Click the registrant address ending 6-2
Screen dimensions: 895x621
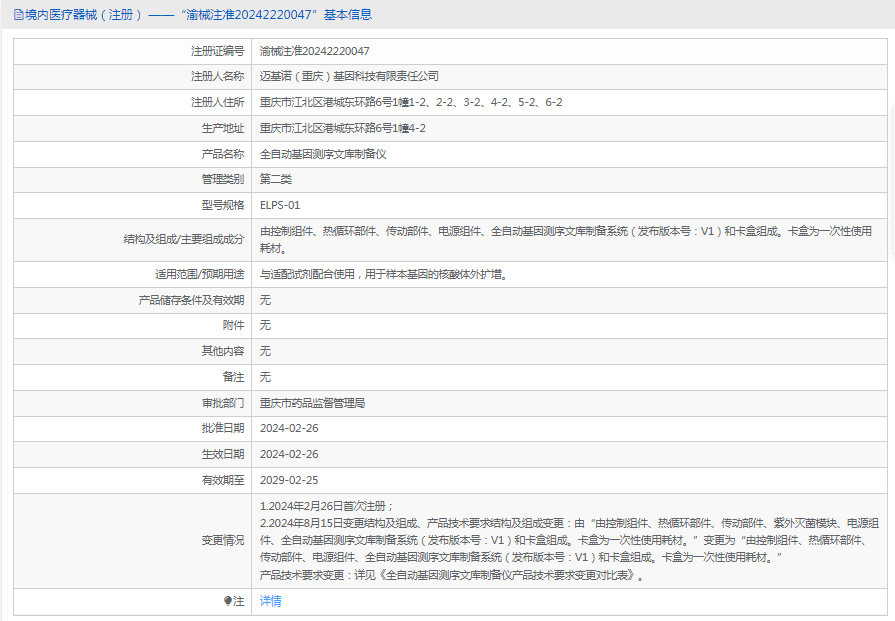tap(411, 102)
